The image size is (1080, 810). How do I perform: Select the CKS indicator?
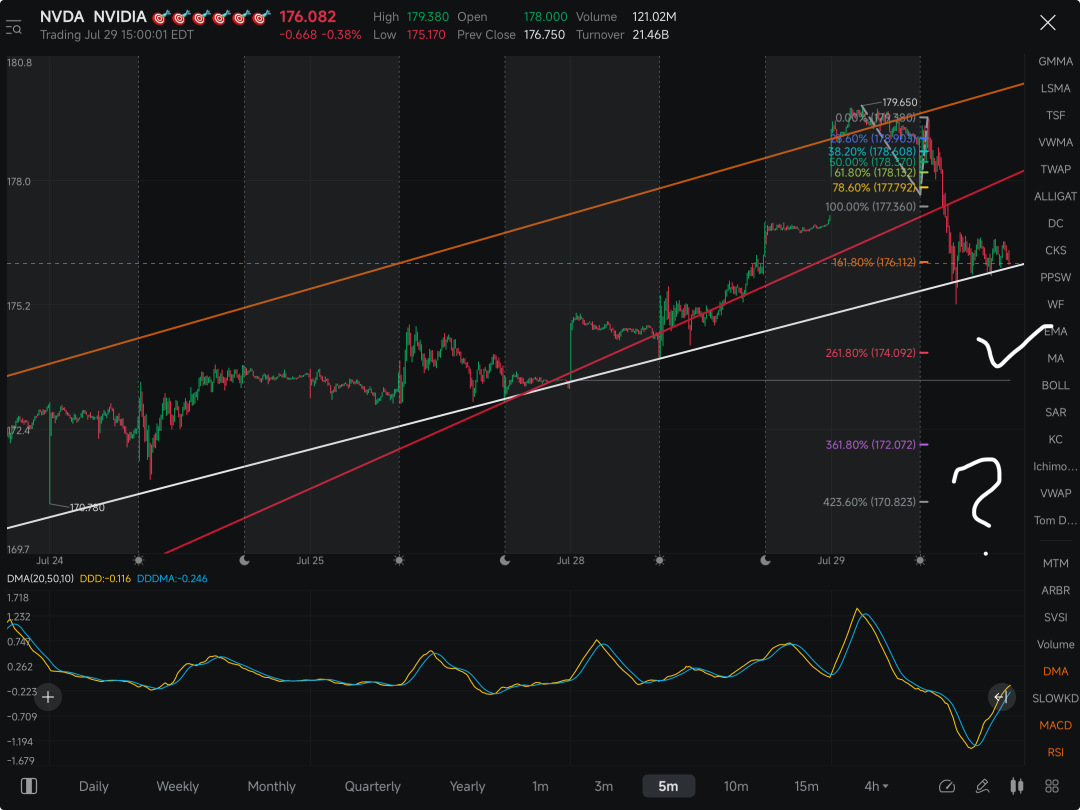tap(1055, 250)
